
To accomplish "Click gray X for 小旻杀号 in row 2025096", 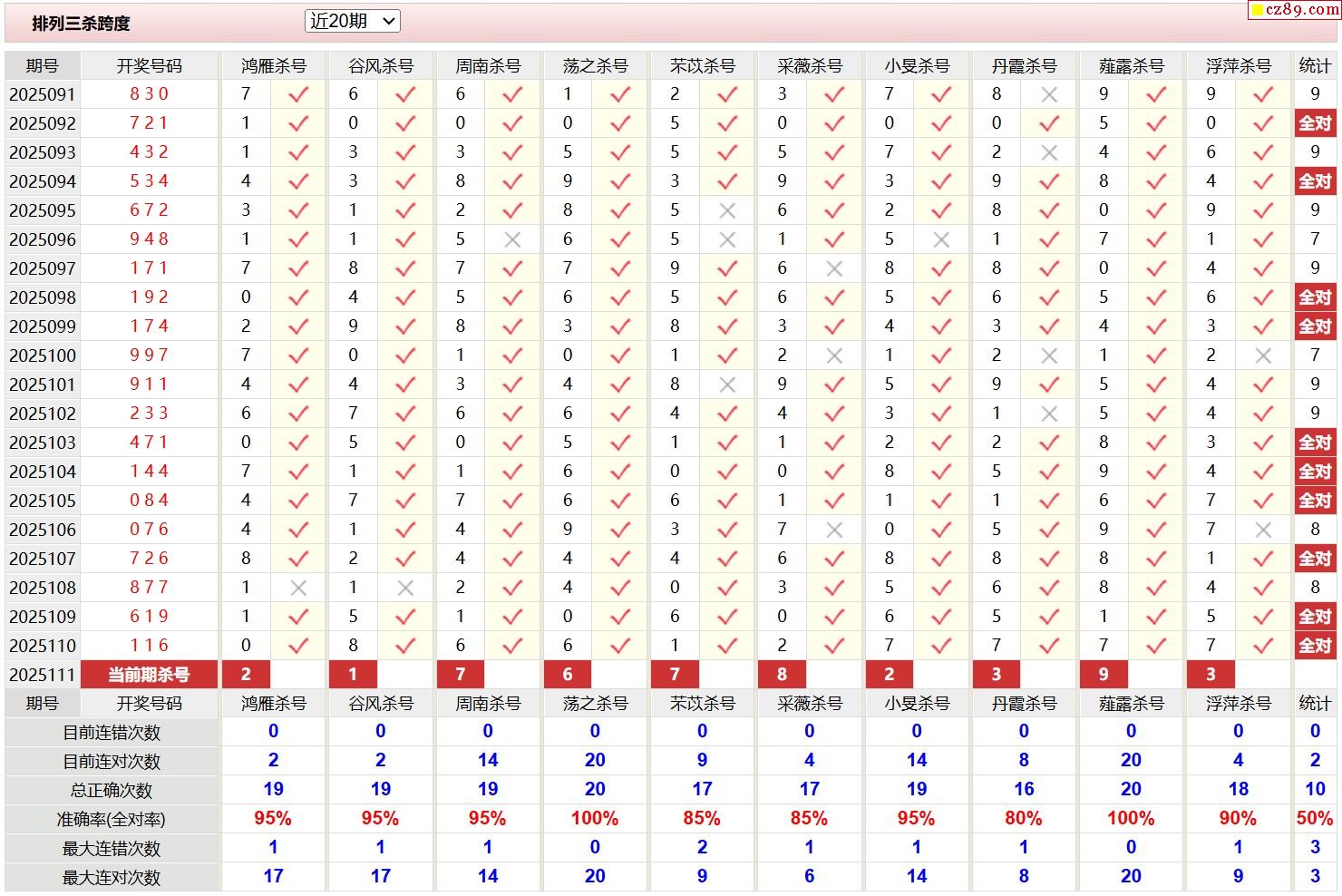I will click(941, 239).
